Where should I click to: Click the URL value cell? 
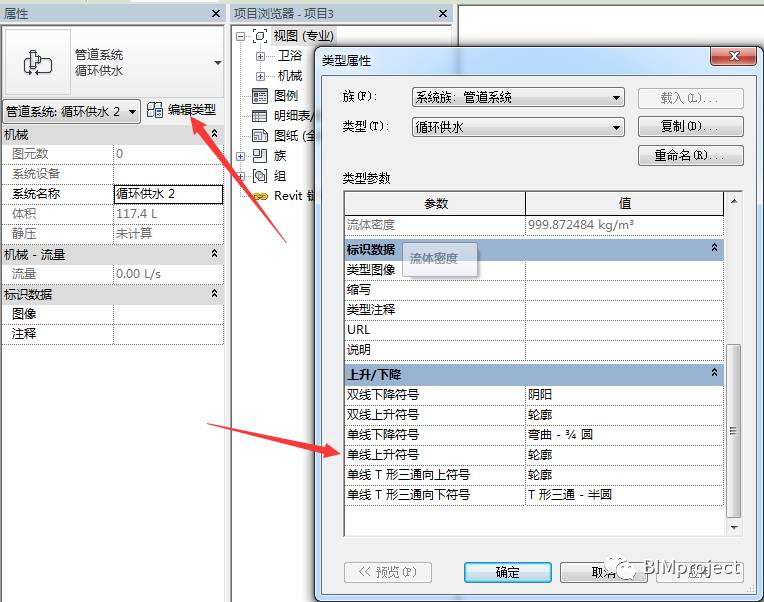tap(624, 330)
